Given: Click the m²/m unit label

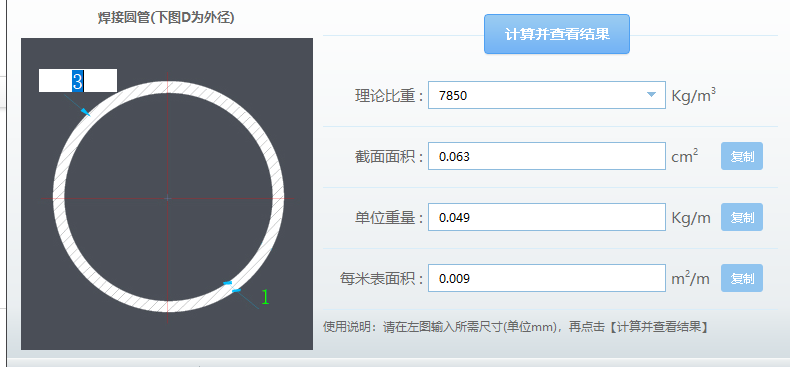Looking at the screenshot, I should coord(690,278).
